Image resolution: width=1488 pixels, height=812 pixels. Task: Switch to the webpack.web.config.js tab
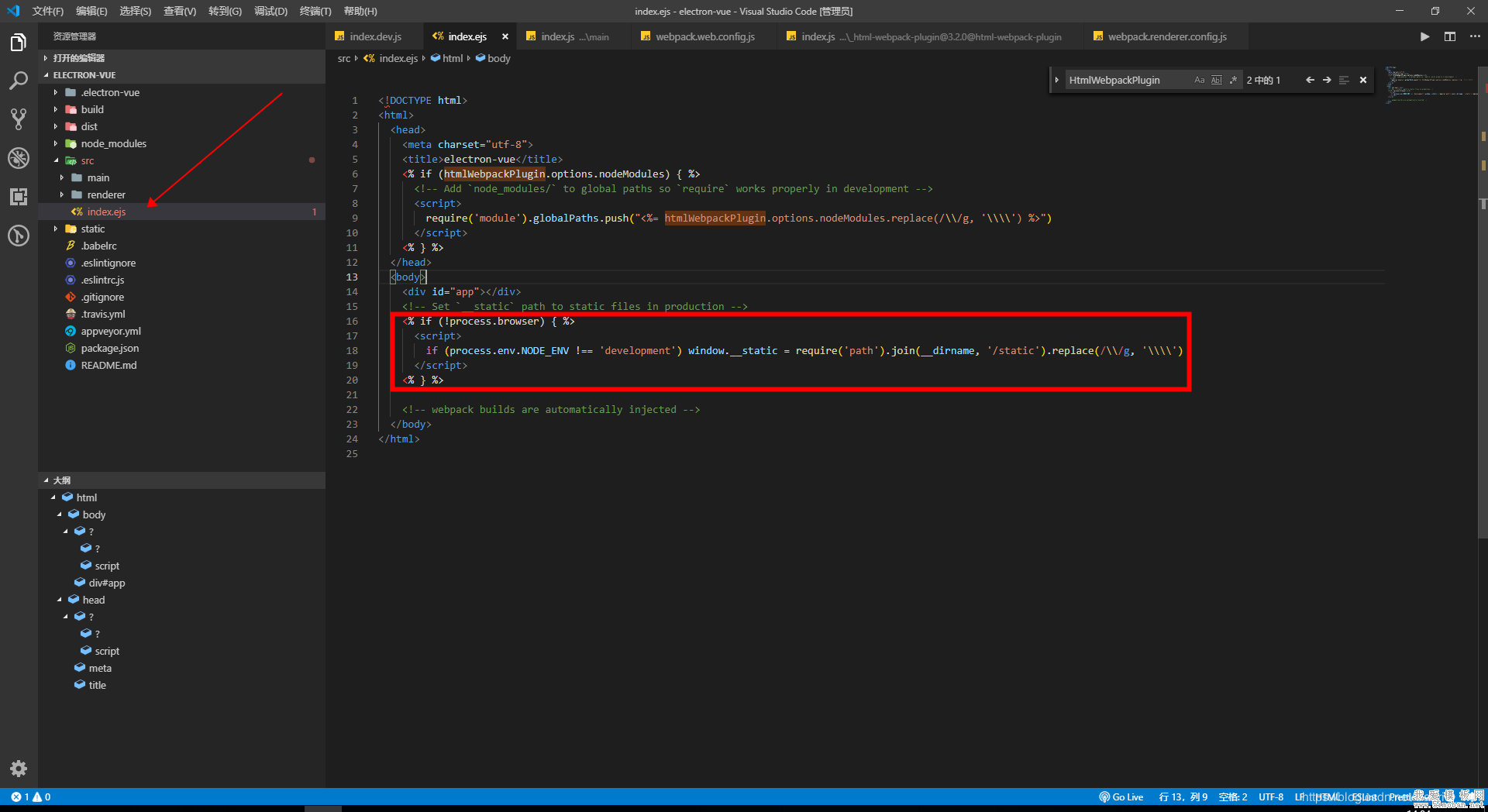(x=704, y=36)
